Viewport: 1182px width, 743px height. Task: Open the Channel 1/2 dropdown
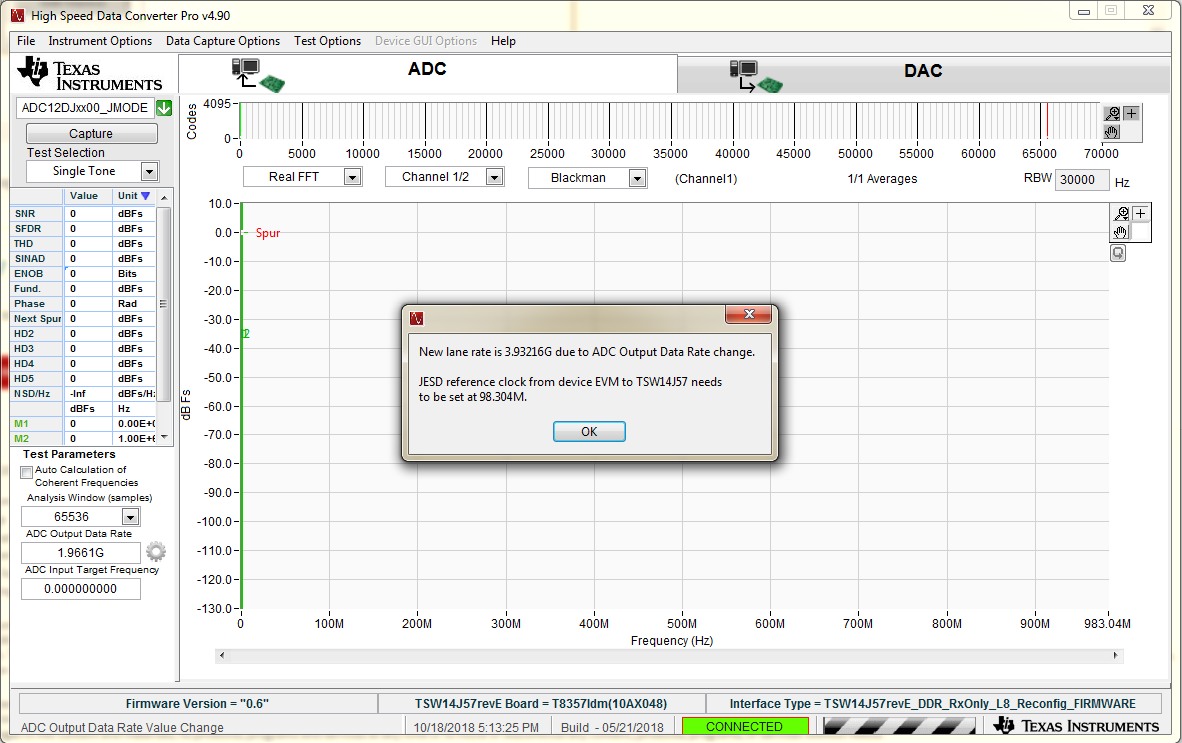click(x=495, y=177)
